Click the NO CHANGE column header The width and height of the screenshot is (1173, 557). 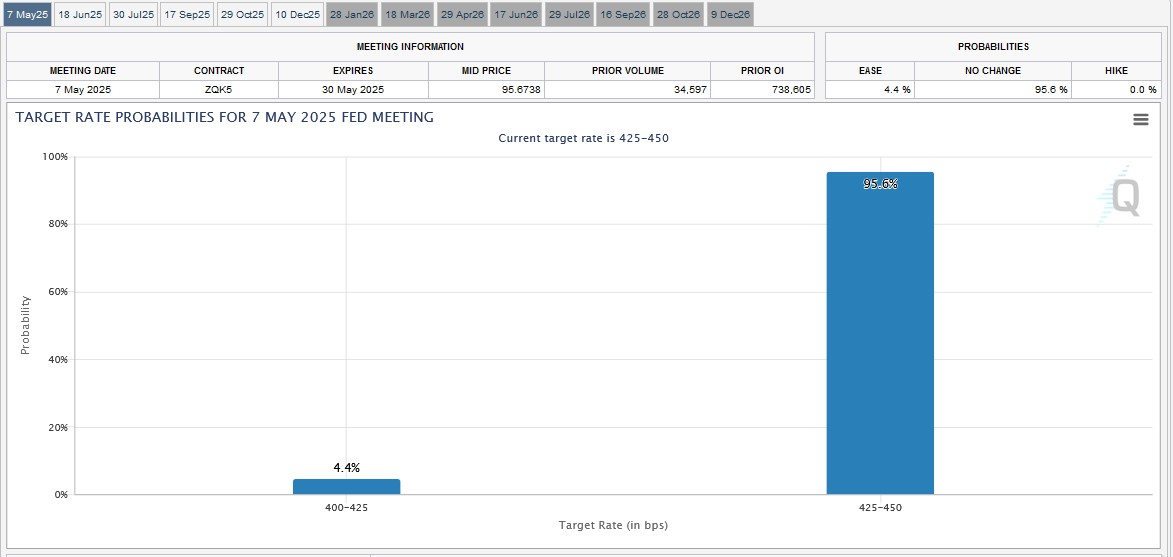(x=993, y=70)
